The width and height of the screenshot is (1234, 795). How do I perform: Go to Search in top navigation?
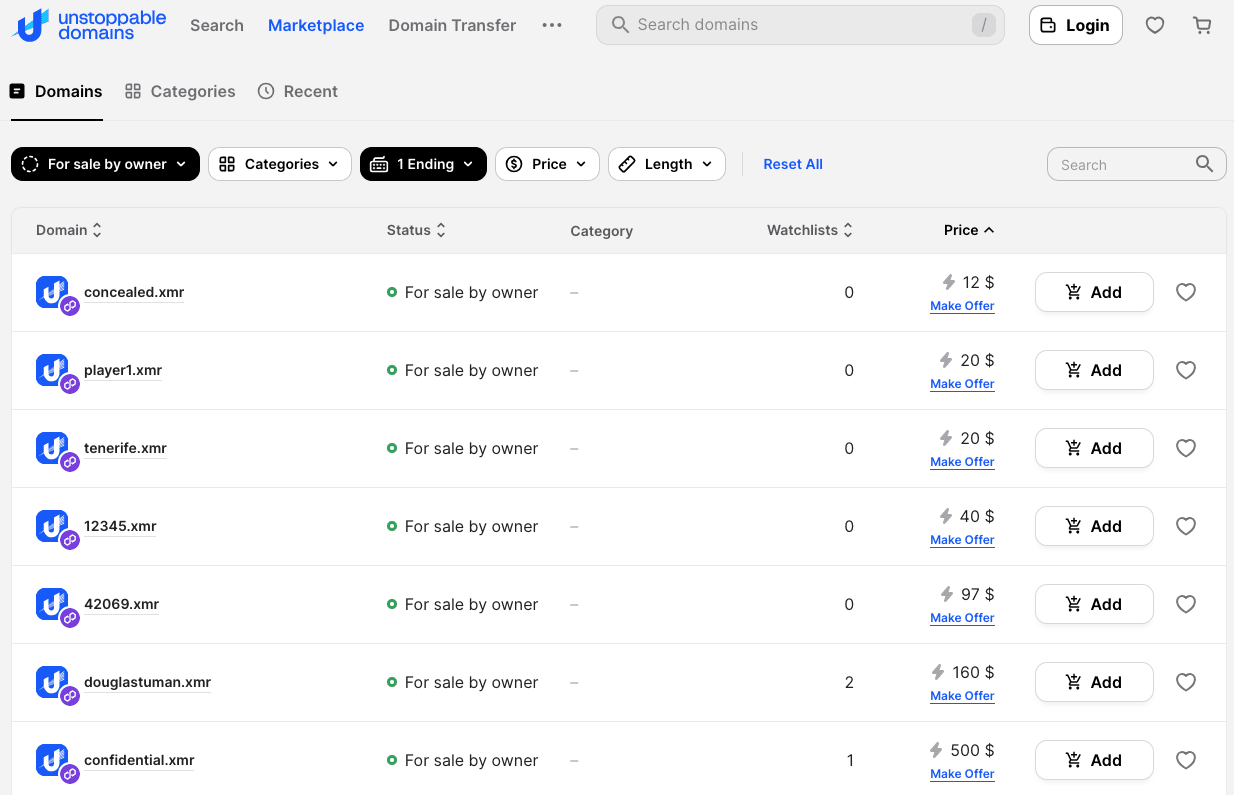217,25
